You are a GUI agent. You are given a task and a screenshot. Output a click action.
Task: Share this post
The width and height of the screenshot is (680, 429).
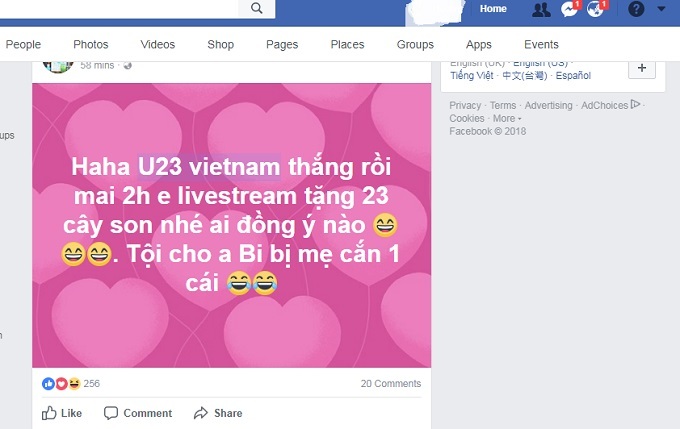point(218,413)
